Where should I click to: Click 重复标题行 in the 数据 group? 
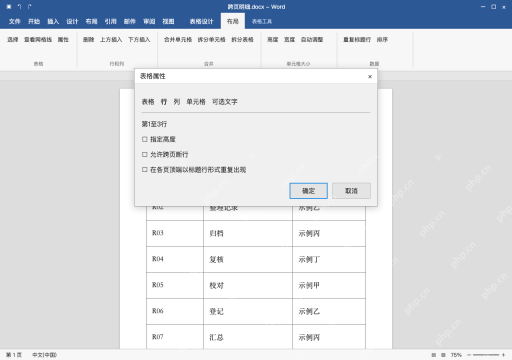357,40
